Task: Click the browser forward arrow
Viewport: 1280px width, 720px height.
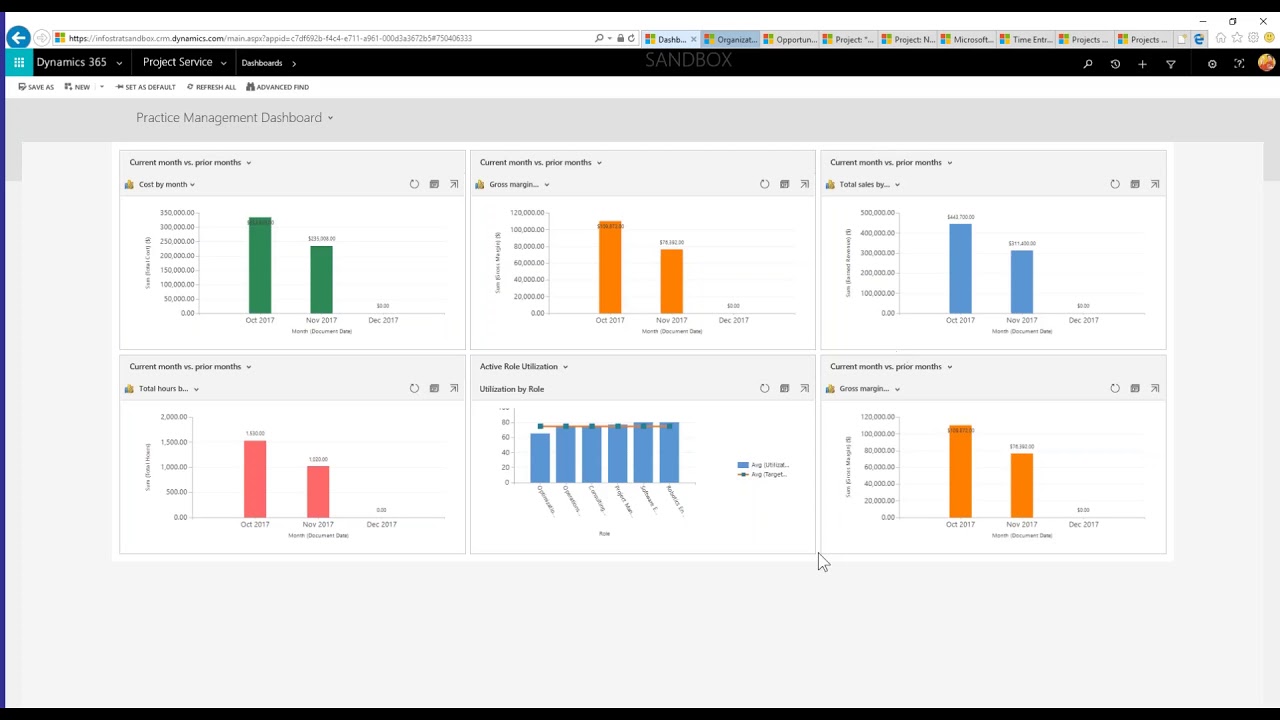Action: tap(41, 38)
